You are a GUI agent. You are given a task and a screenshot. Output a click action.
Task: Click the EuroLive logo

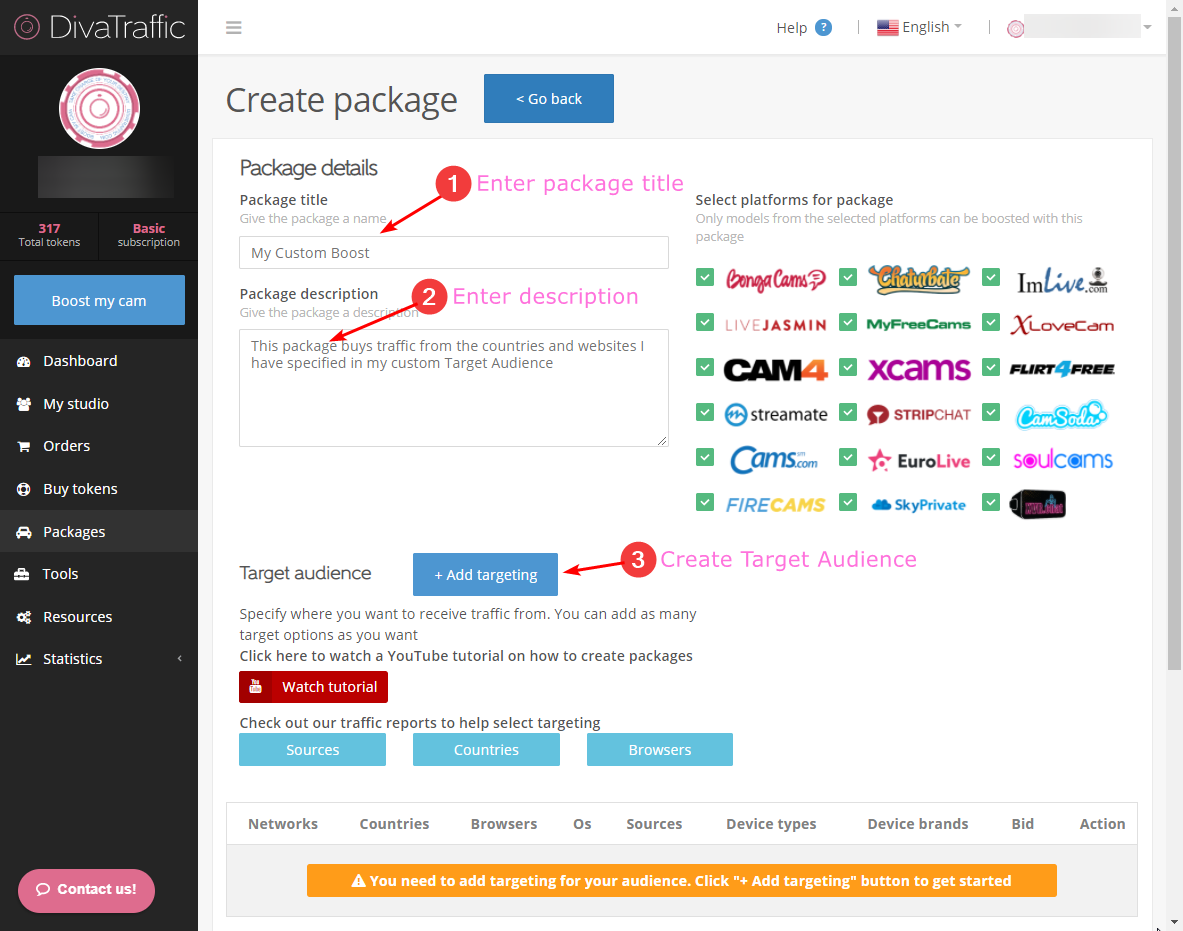click(919, 460)
